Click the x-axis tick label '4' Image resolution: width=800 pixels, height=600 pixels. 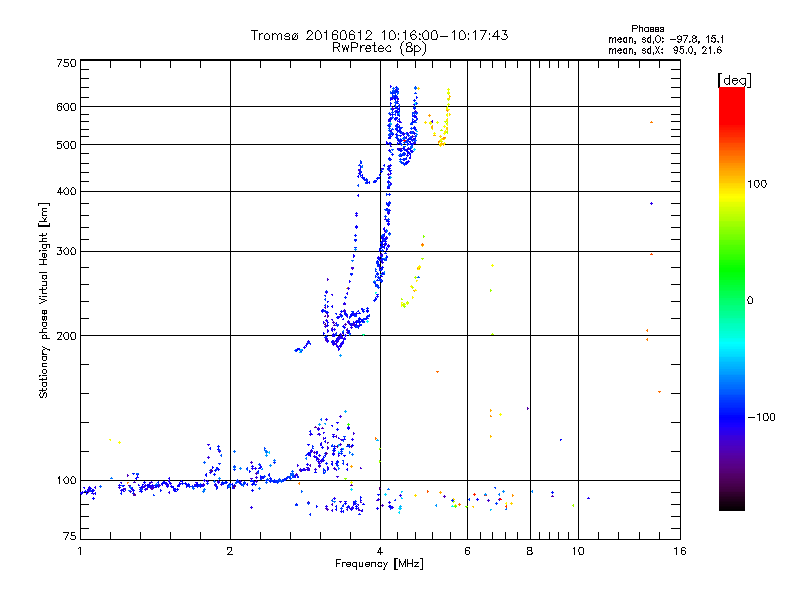380,551
